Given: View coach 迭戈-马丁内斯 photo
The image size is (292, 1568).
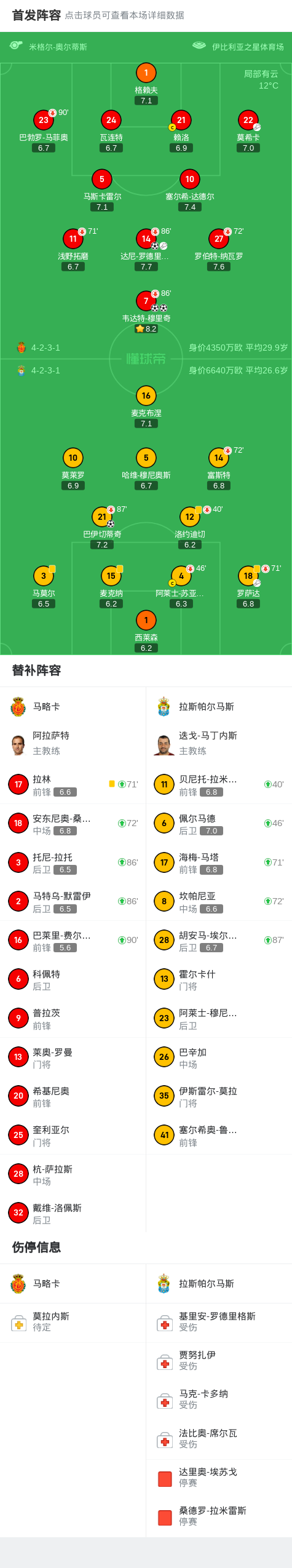Looking at the screenshot, I should pyautogui.click(x=164, y=744).
